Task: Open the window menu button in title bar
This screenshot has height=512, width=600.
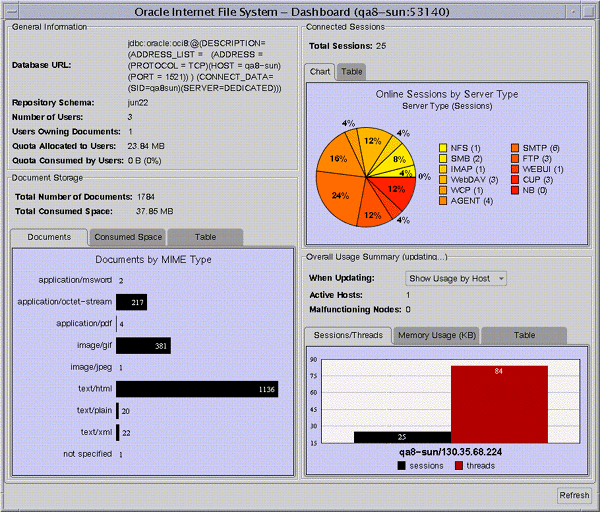Action: 12,11
